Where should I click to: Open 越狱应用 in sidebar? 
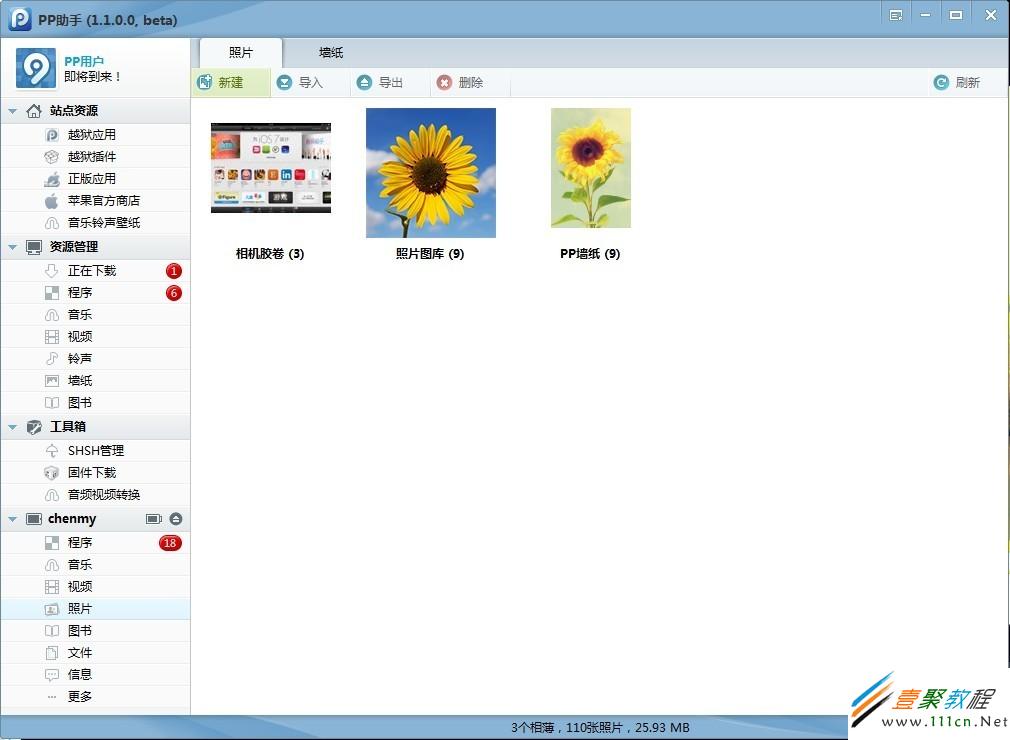(95, 135)
